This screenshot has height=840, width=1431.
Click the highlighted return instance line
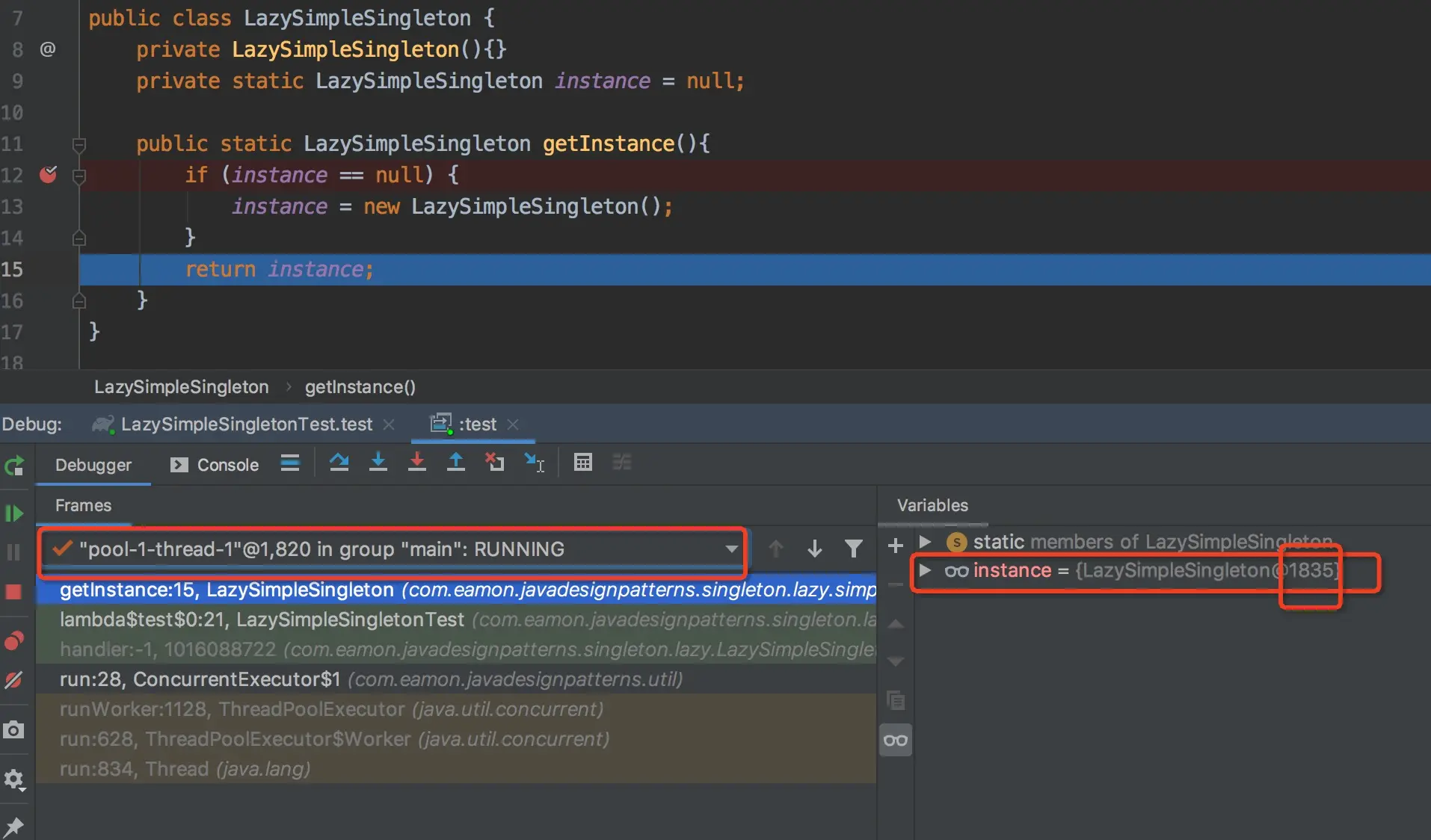click(755, 270)
